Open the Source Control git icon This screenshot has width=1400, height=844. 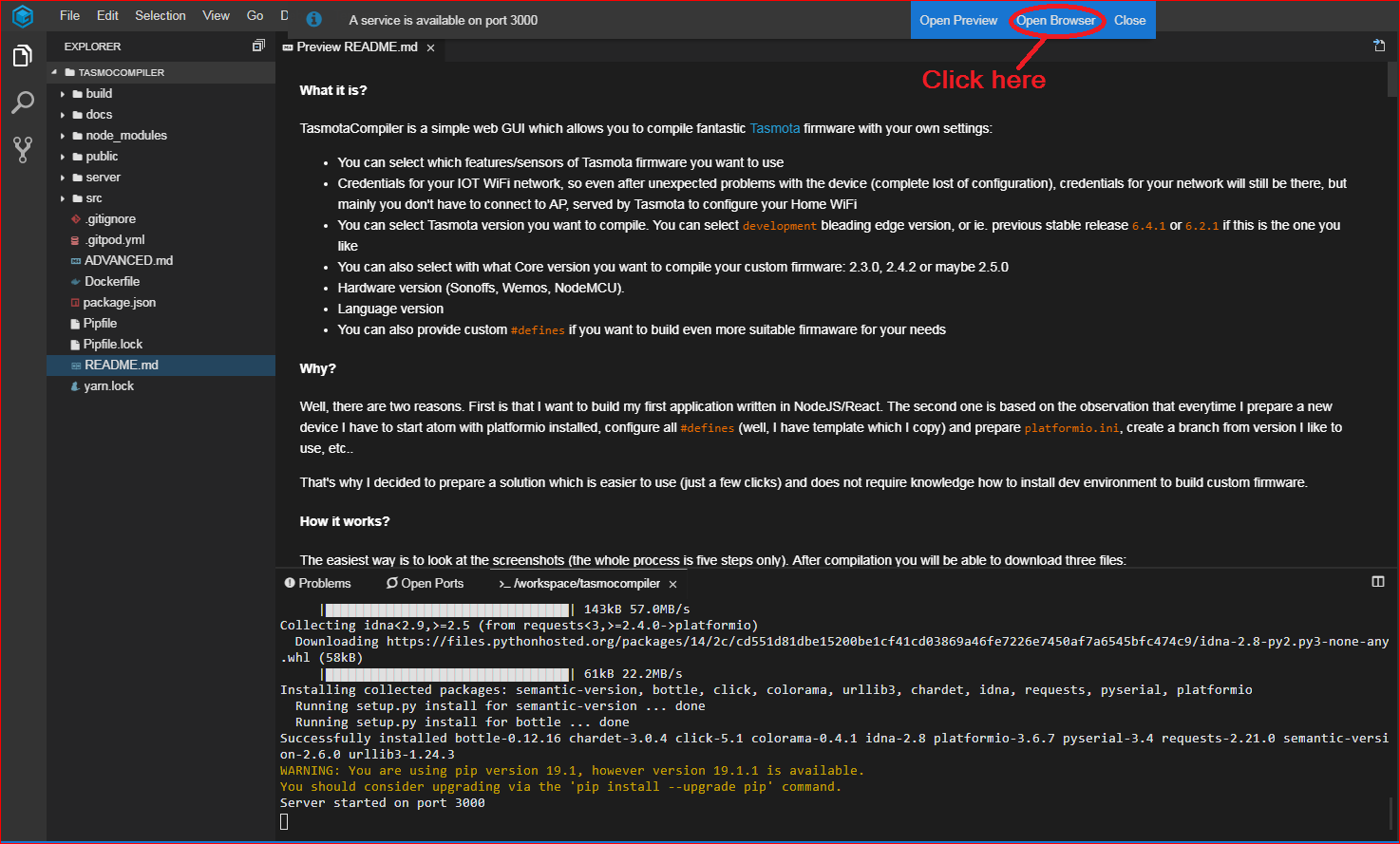pyautogui.click(x=23, y=149)
